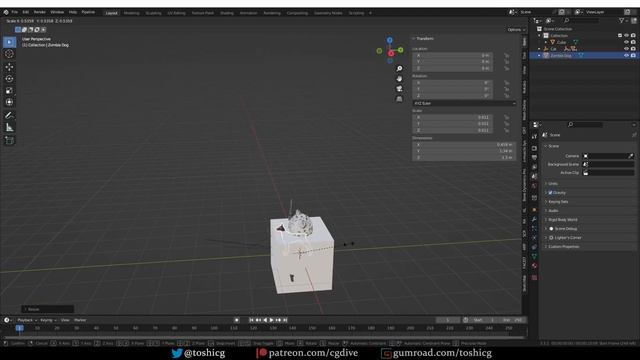
Task: Open the Texture checker properties tab
Action: [534, 278]
